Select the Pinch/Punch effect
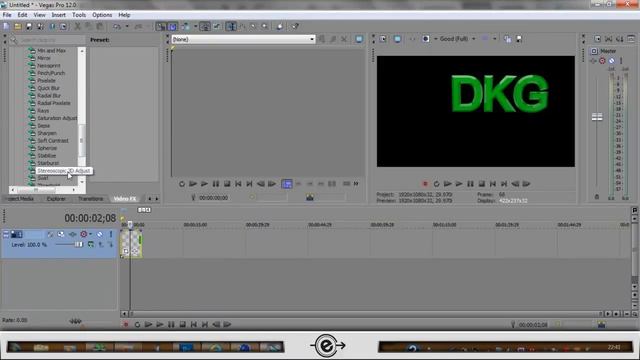Image resolution: width=640 pixels, height=360 pixels. tap(51, 73)
